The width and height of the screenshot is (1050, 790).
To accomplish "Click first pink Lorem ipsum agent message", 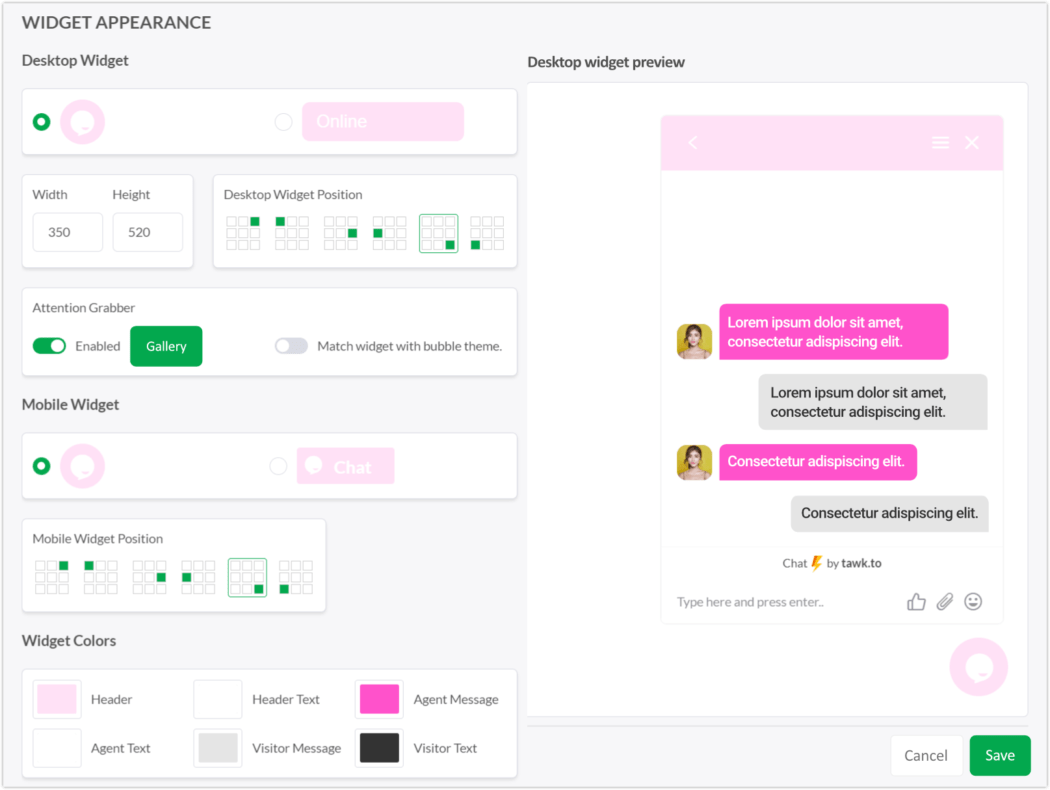I will tap(834, 332).
